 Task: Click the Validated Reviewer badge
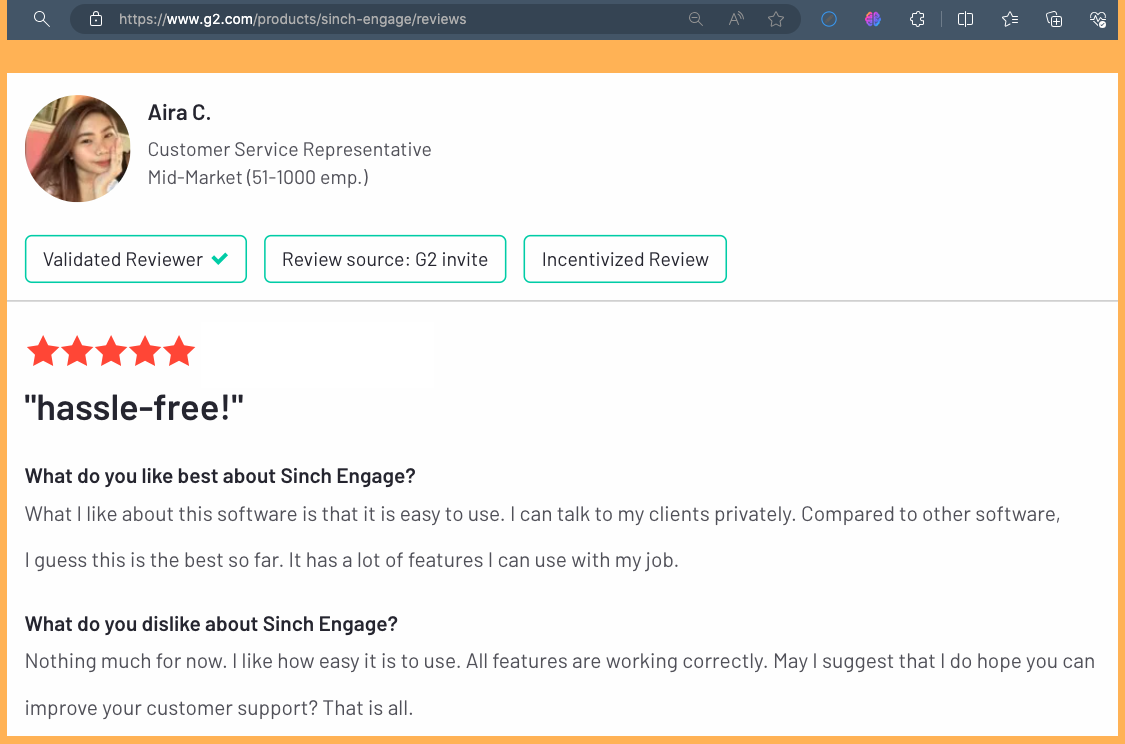[x=136, y=259]
